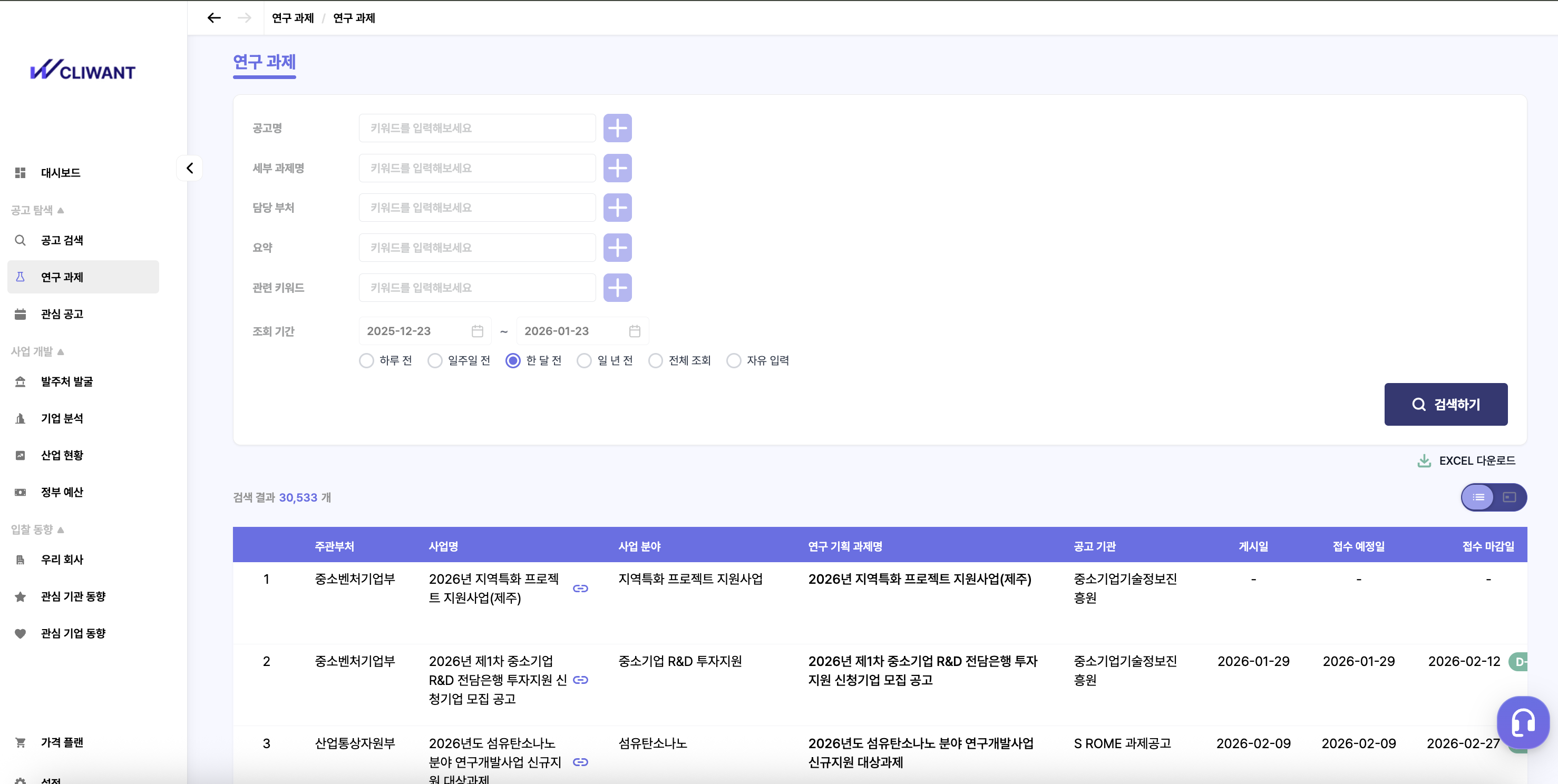
Task: Choose the 전체 조회 radio option
Action: pos(656,360)
